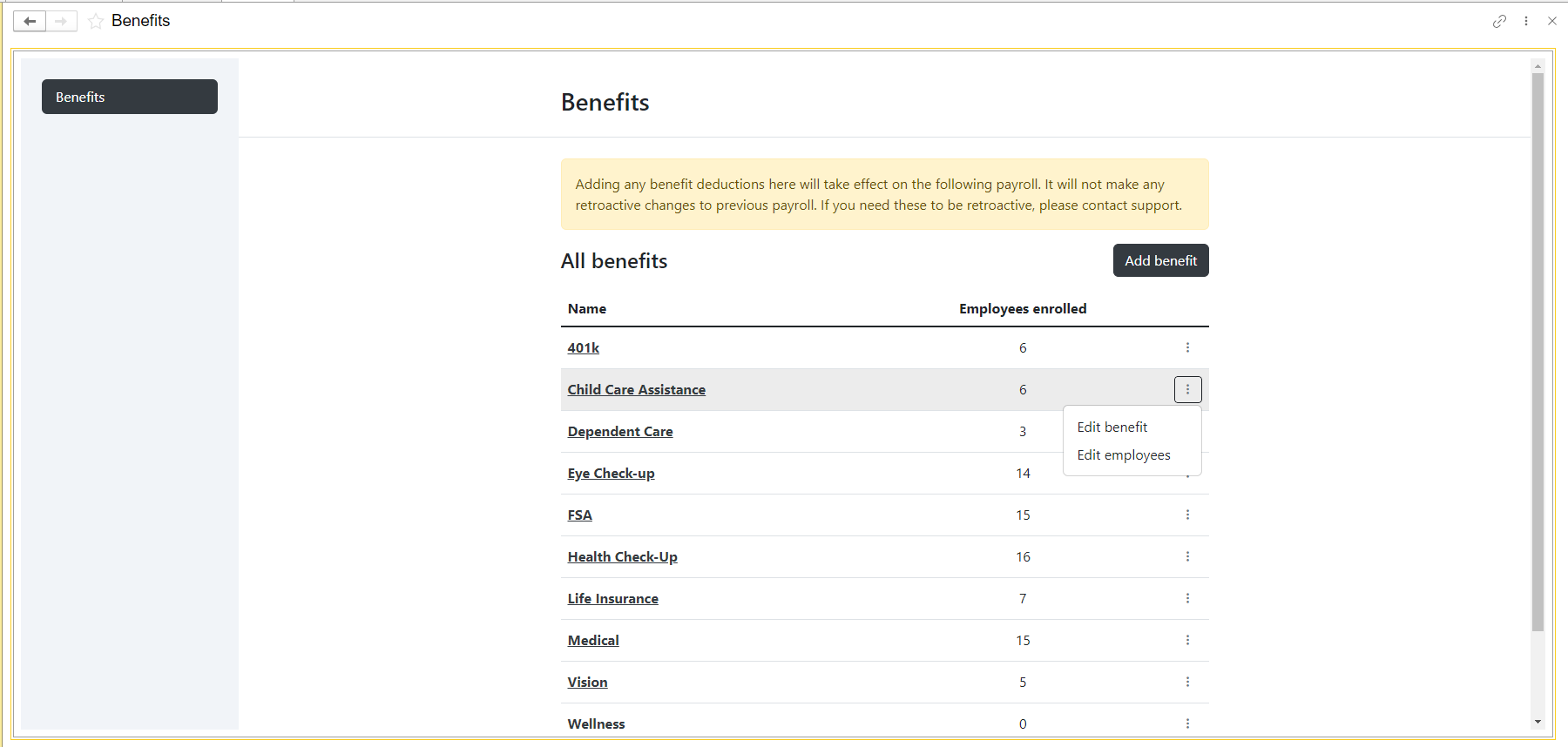
Task: Click the forward arrow navigation button
Action: [61, 21]
